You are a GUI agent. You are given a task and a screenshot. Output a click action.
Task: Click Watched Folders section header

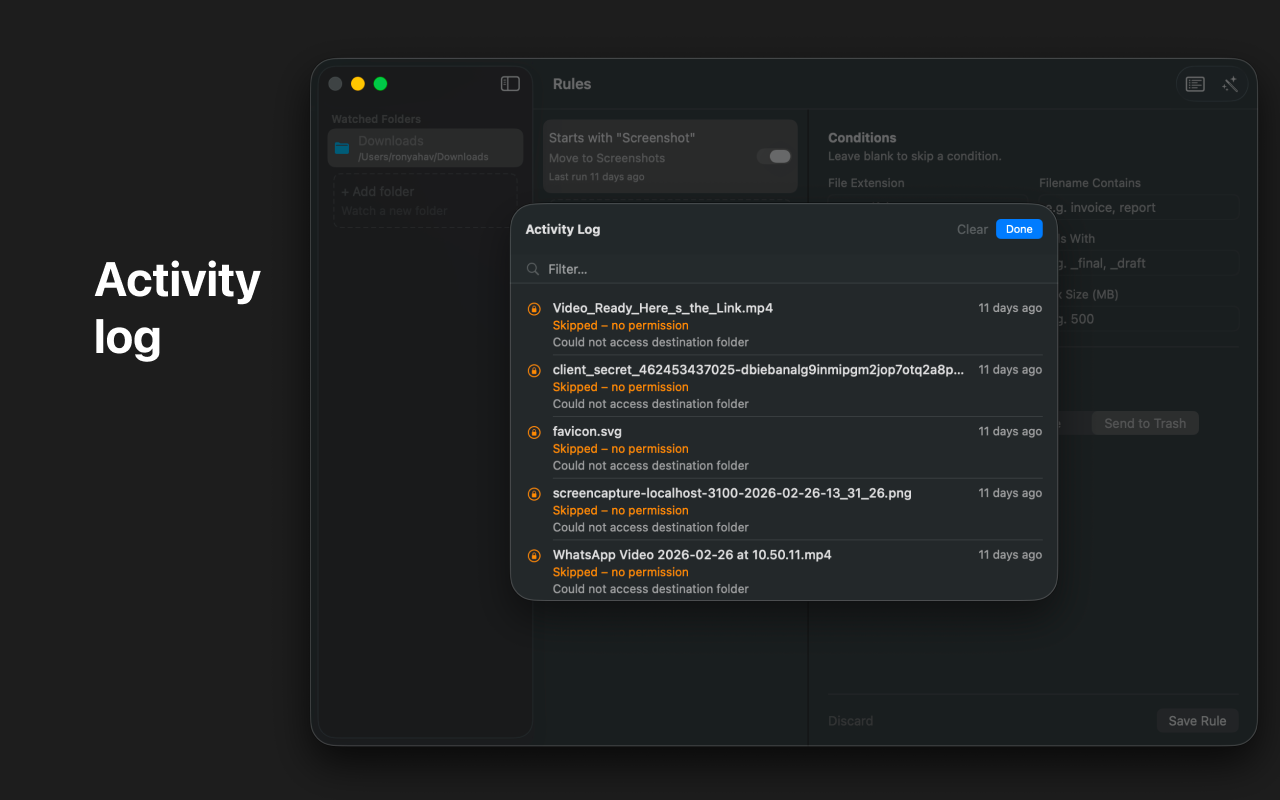(376, 119)
